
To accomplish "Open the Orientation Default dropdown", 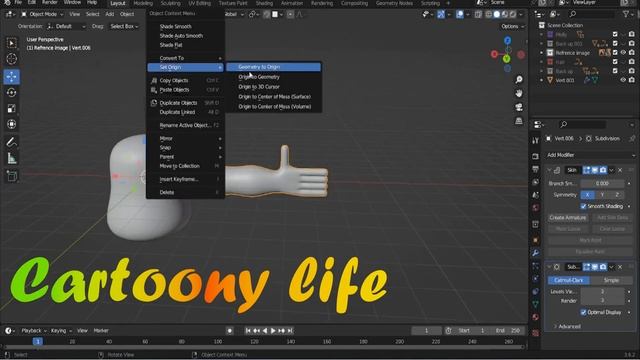I will coord(66,26).
